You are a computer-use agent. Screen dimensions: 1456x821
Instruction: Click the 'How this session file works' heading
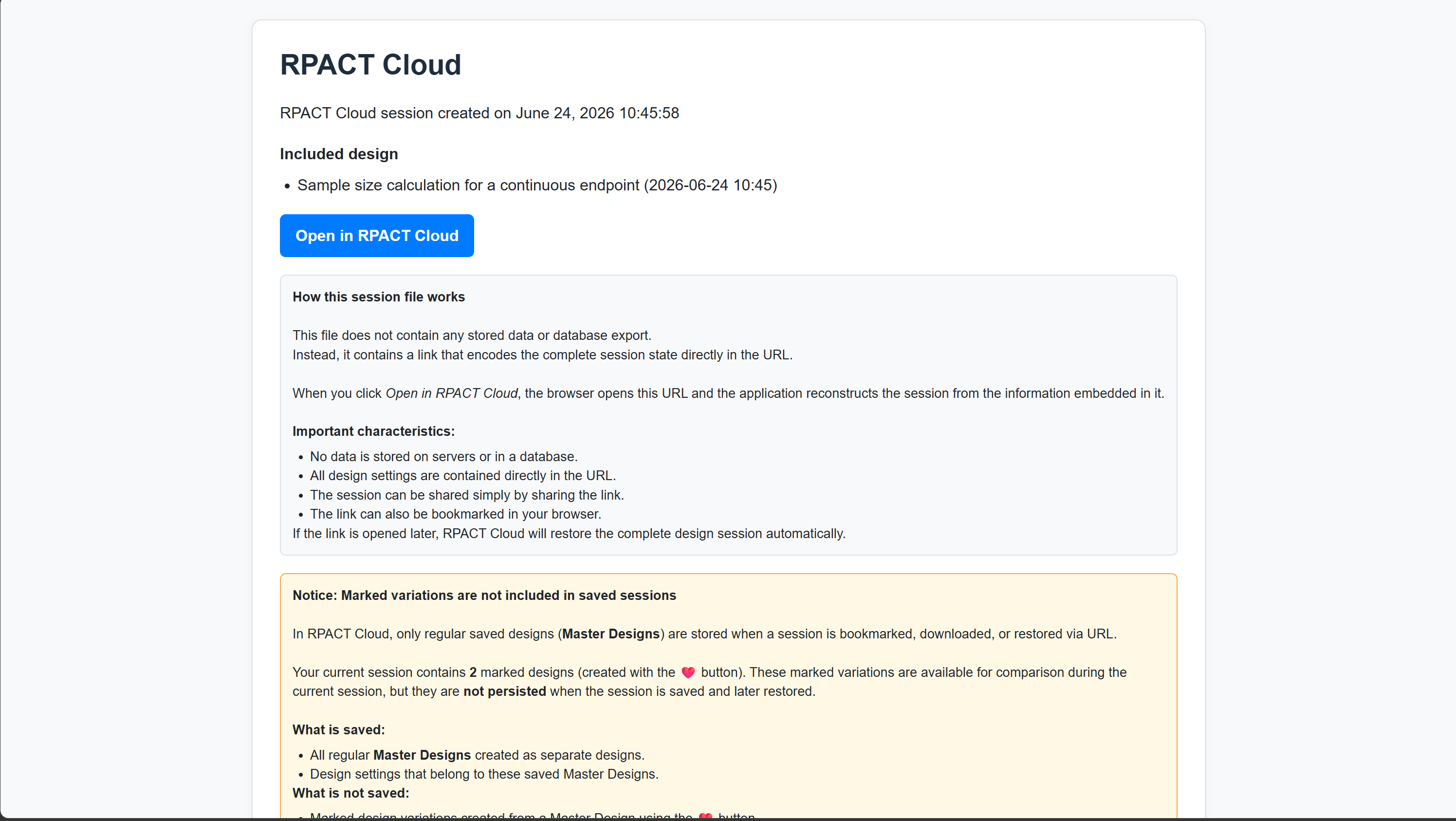tap(378, 297)
